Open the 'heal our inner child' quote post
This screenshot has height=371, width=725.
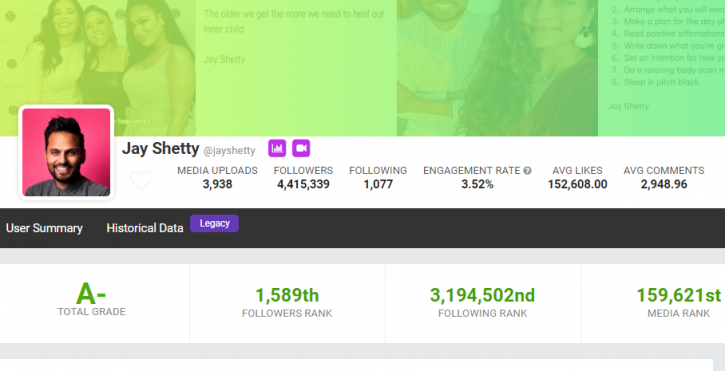click(x=296, y=68)
